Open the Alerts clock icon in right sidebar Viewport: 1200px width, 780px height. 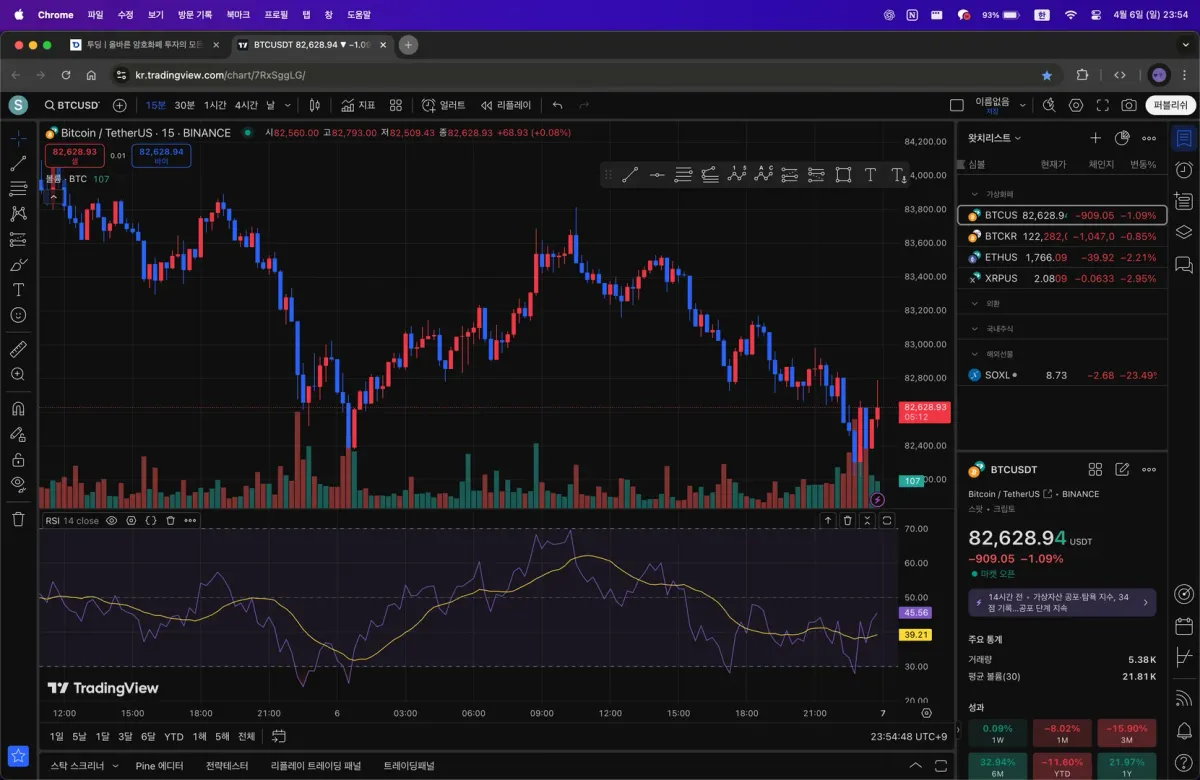coord(1184,170)
